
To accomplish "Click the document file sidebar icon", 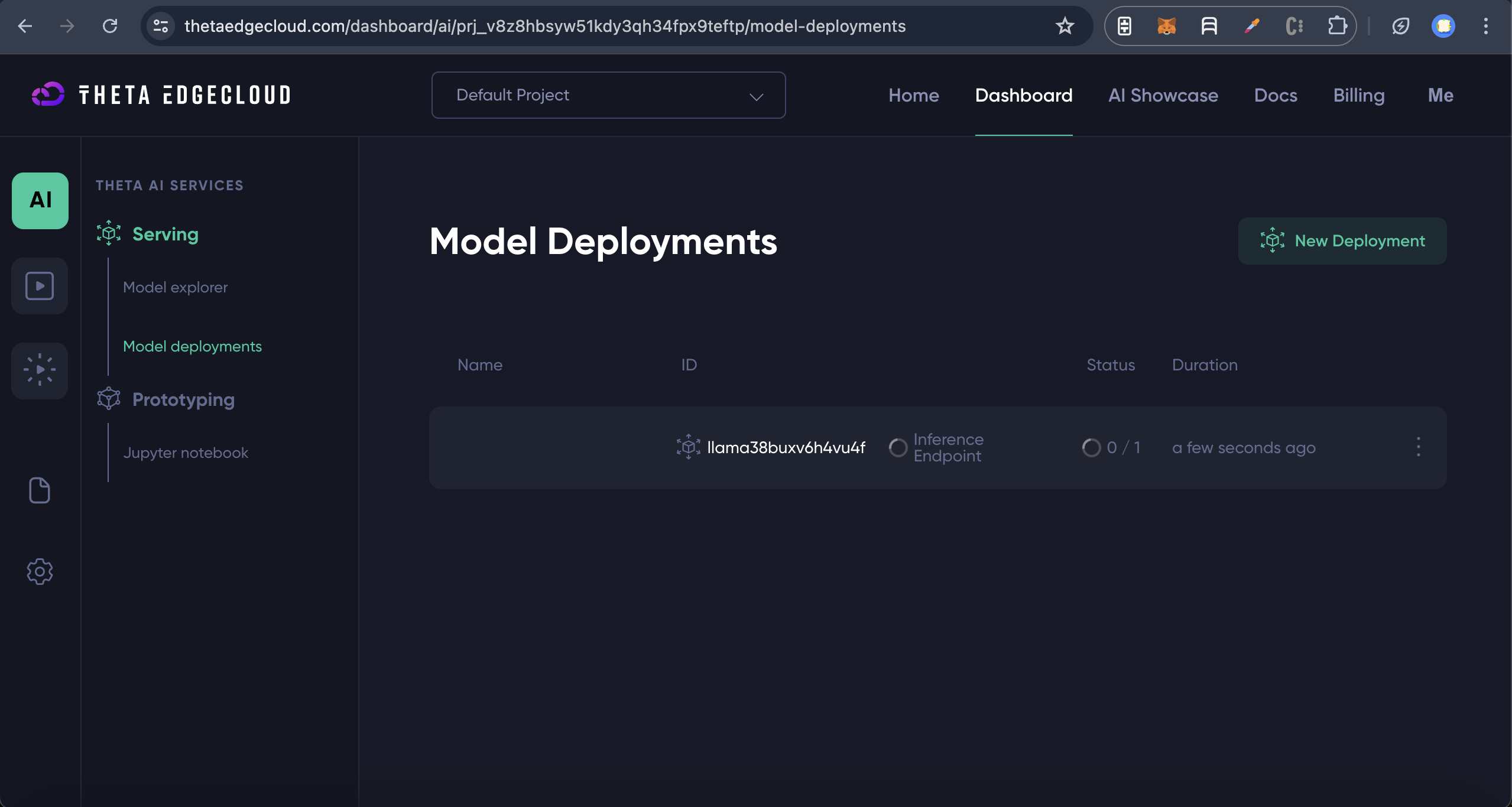I will [x=40, y=490].
